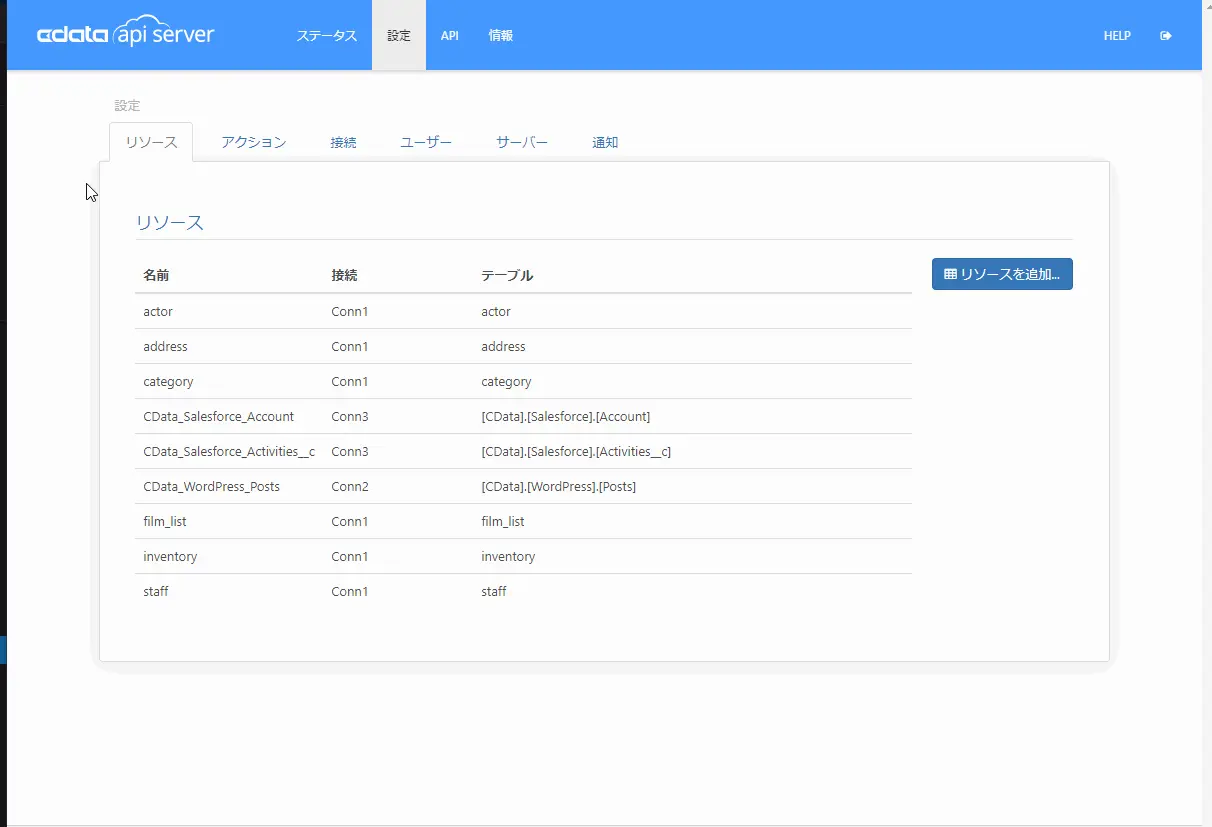Switch to the 接続 tab

tap(343, 142)
